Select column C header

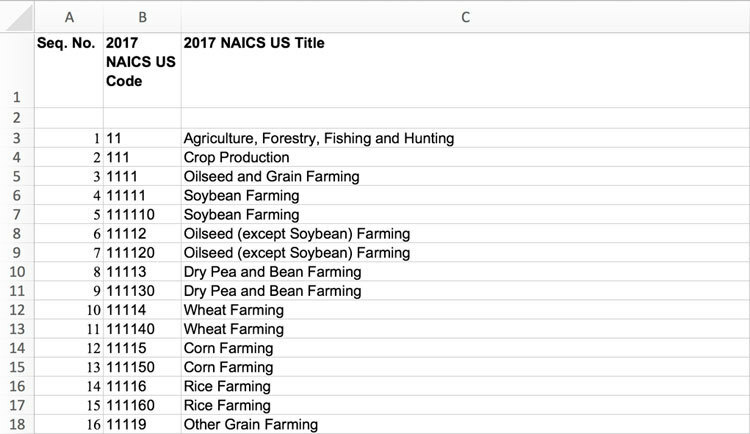[464, 17]
